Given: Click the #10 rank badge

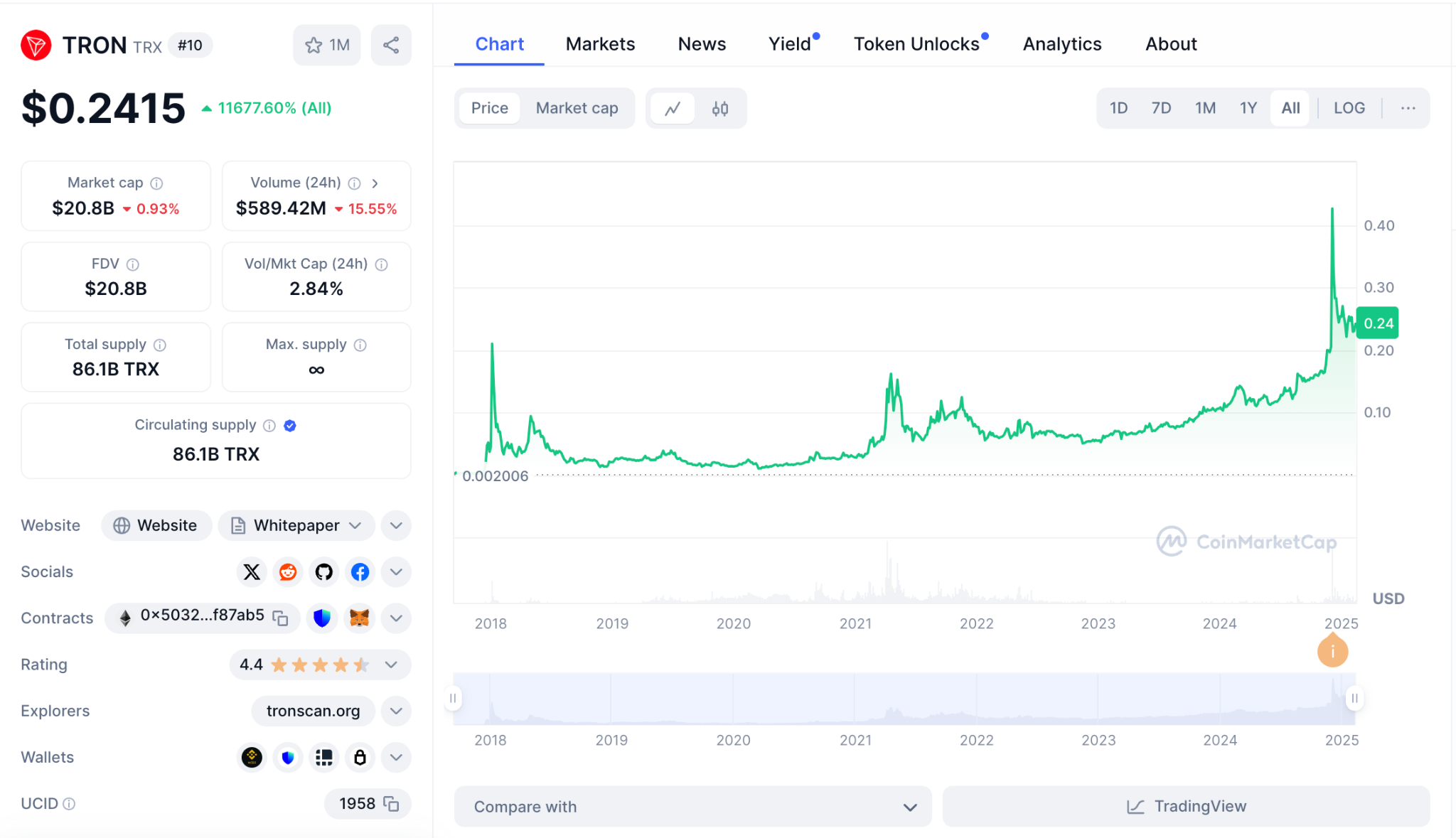Looking at the screenshot, I should [x=190, y=45].
